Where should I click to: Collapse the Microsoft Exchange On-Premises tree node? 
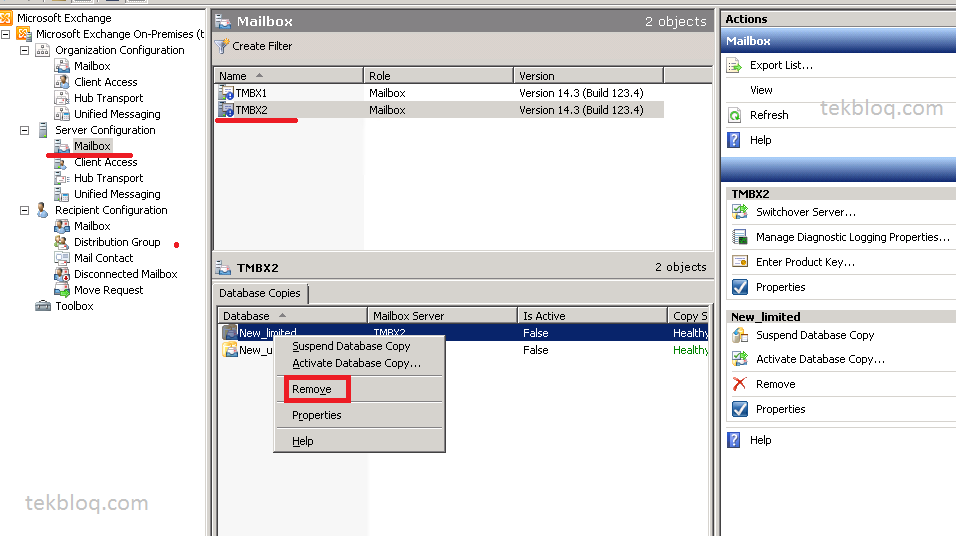coord(5,34)
